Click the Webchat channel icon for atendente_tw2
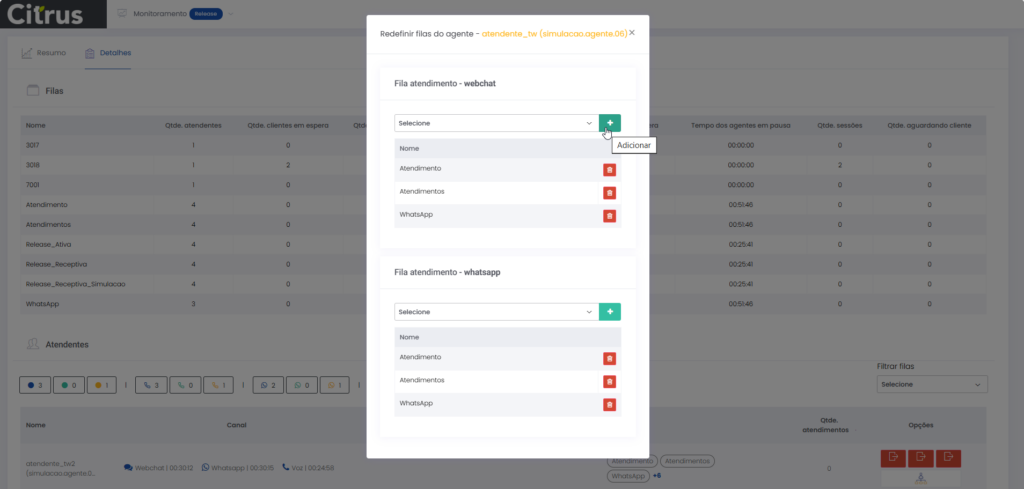Screen dimensions: 1024x489 click(x=129, y=467)
